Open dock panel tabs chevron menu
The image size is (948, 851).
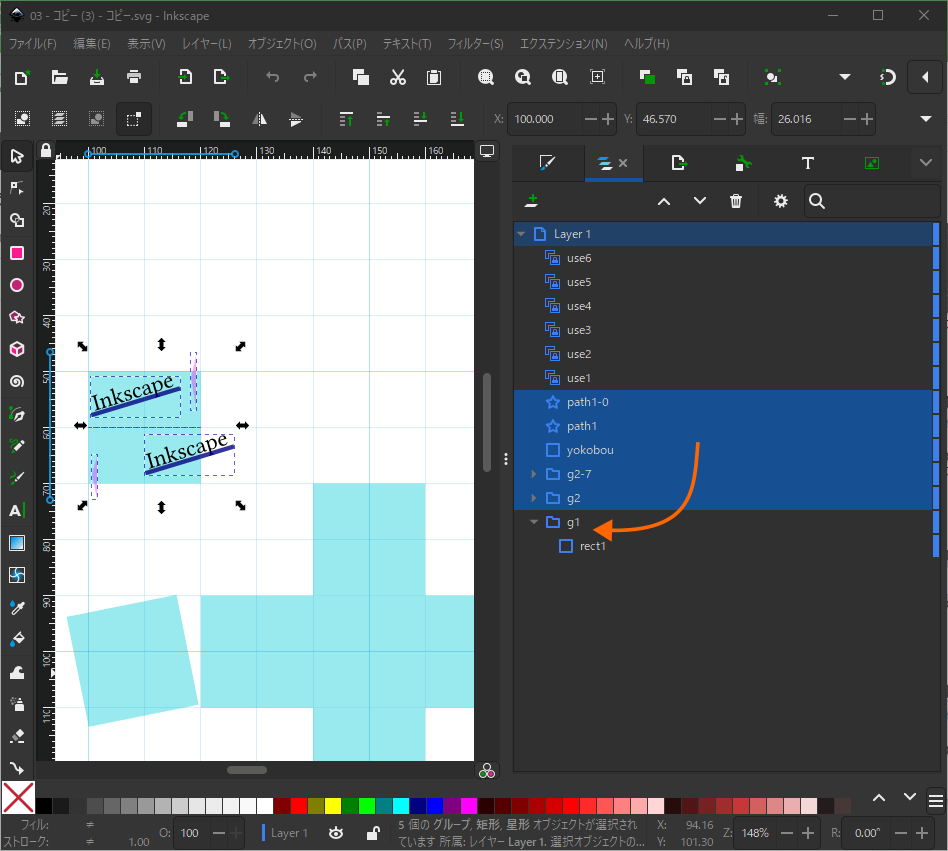926,163
